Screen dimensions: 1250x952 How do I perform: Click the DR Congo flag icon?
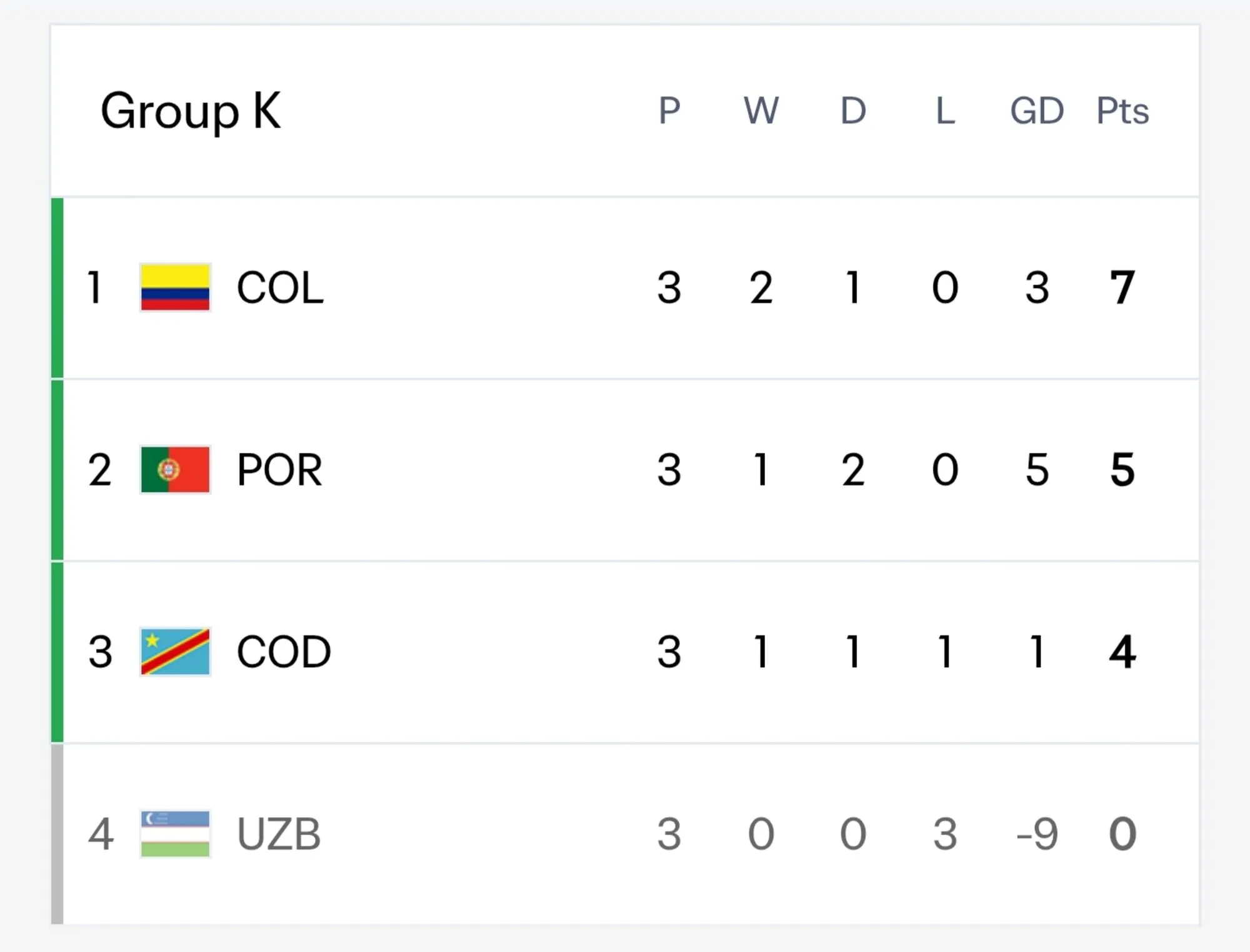(x=175, y=652)
